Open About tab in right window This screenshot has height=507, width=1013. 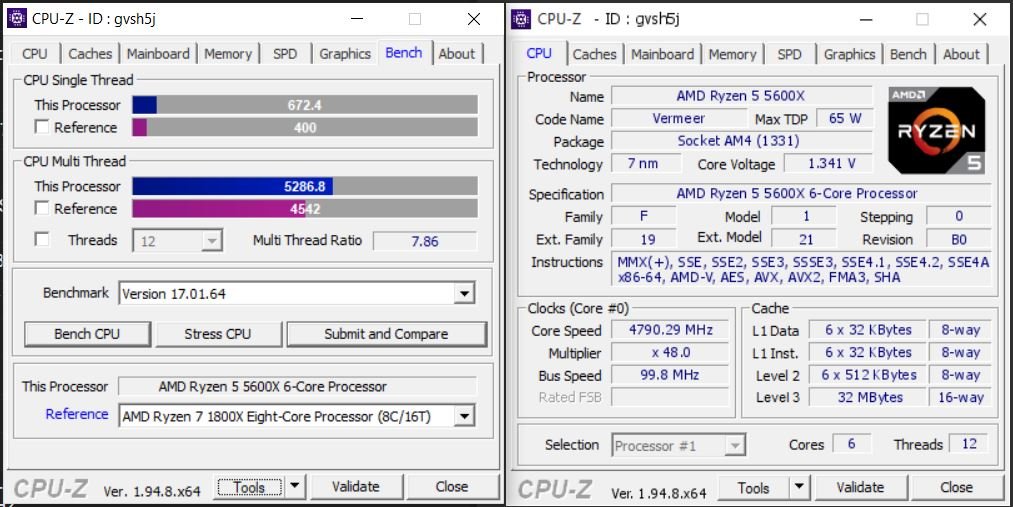click(961, 54)
